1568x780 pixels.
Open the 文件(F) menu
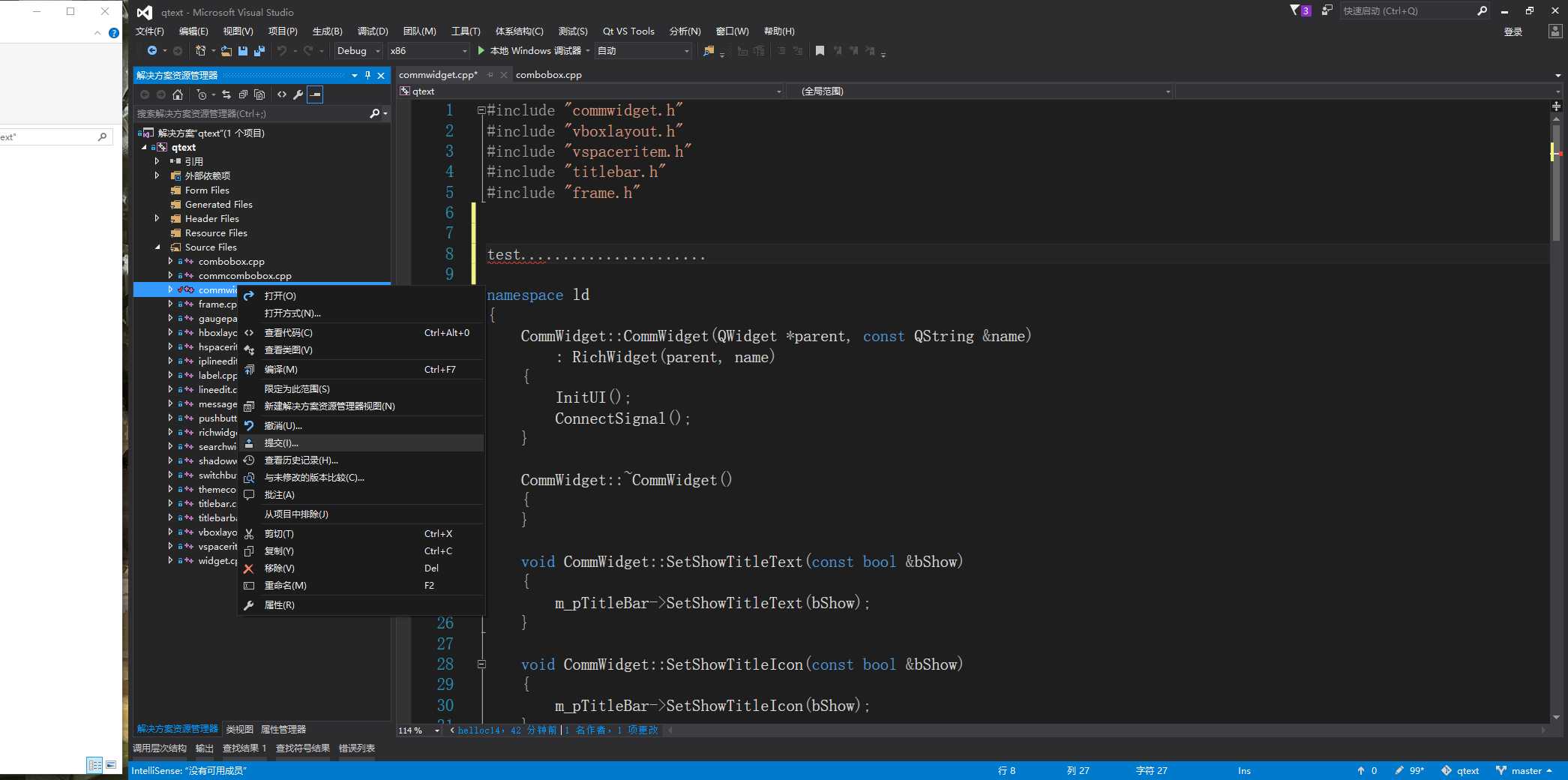tap(150, 31)
